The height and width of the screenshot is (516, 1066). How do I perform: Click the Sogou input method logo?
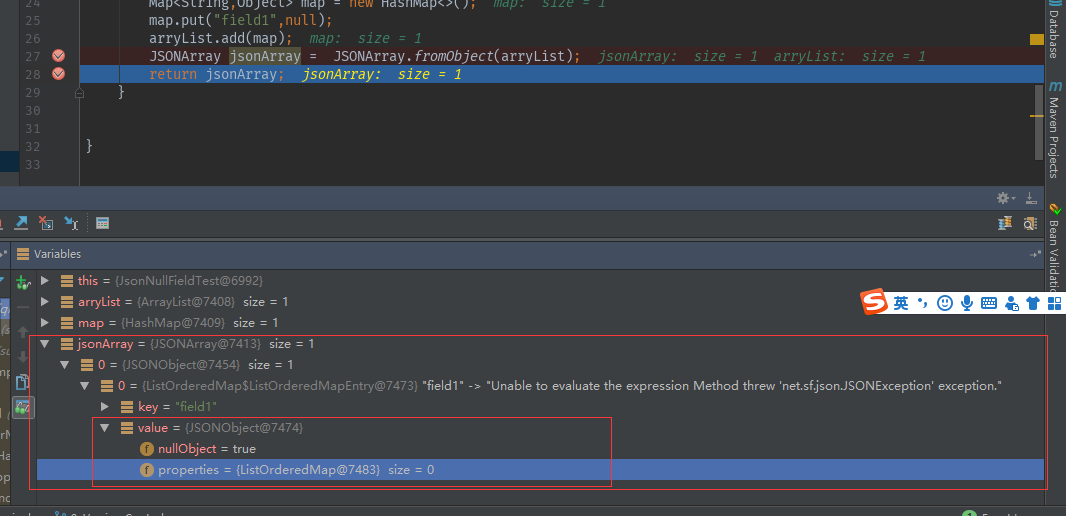874,303
